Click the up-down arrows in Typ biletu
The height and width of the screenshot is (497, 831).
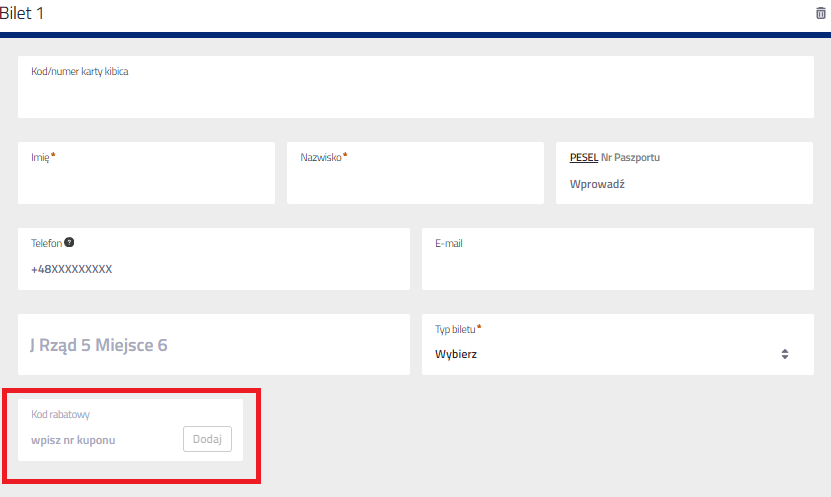785,354
